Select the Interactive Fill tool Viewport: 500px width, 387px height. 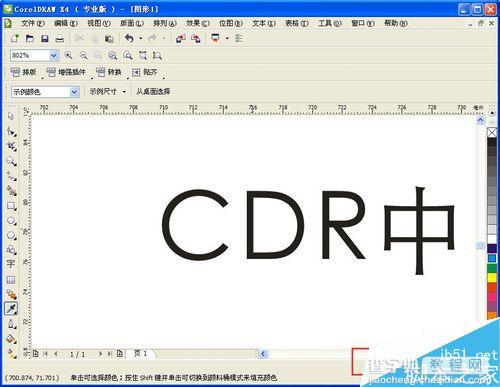click(11, 353)
